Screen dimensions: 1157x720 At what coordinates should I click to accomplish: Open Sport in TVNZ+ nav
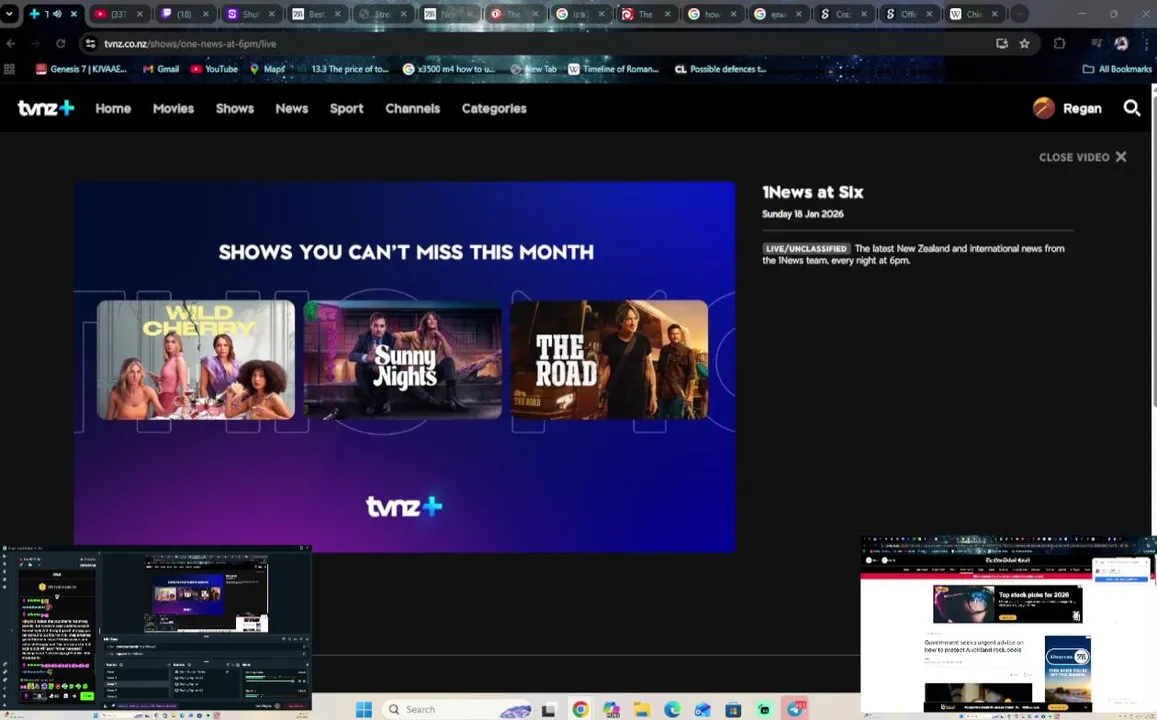coord(346,108)
